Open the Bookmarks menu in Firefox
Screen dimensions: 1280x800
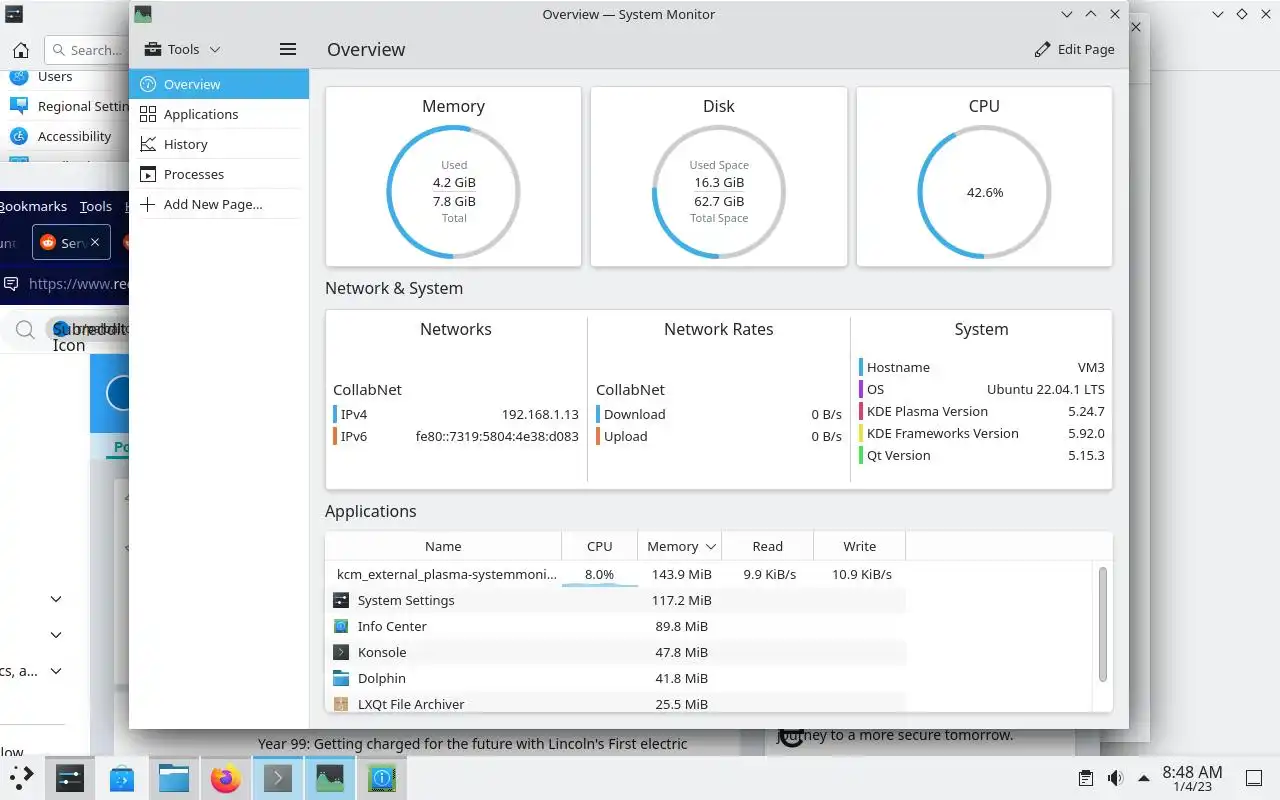pyautogui.click(x=33, y=206)
